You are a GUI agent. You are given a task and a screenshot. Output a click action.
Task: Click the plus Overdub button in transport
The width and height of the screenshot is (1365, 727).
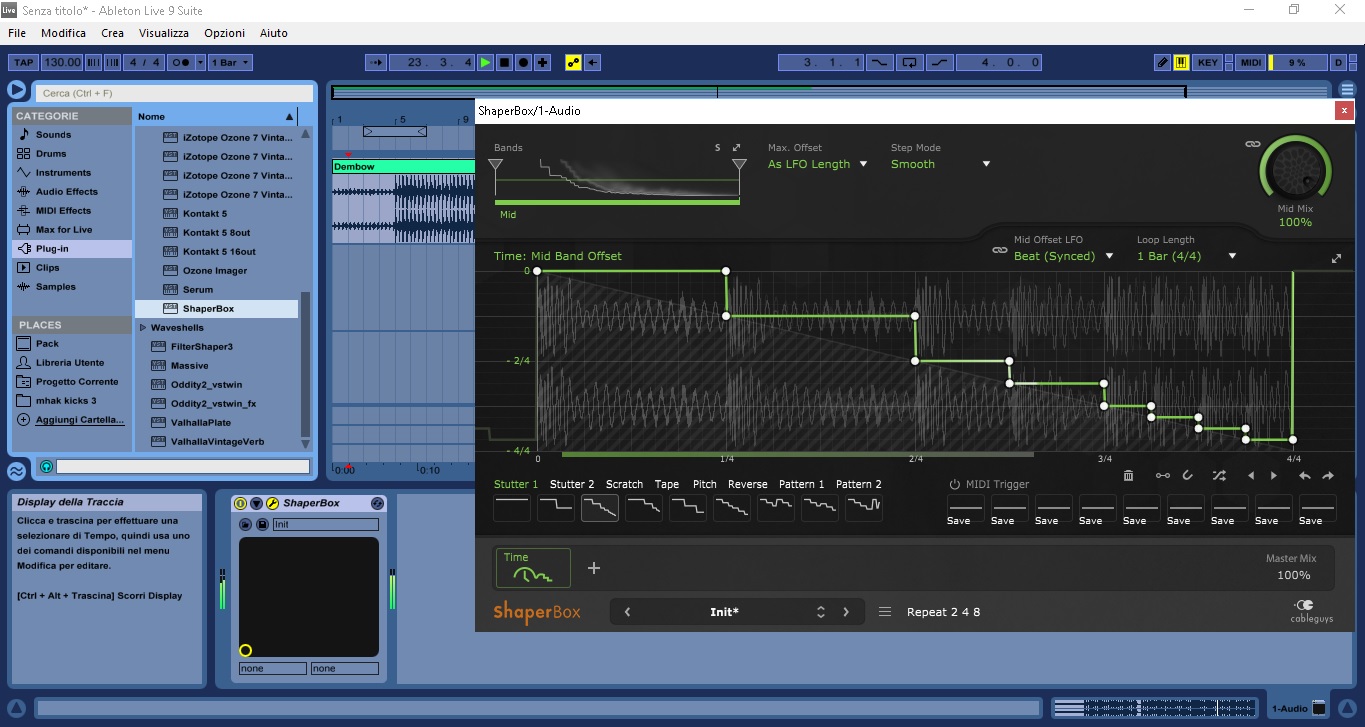point(542,62)
